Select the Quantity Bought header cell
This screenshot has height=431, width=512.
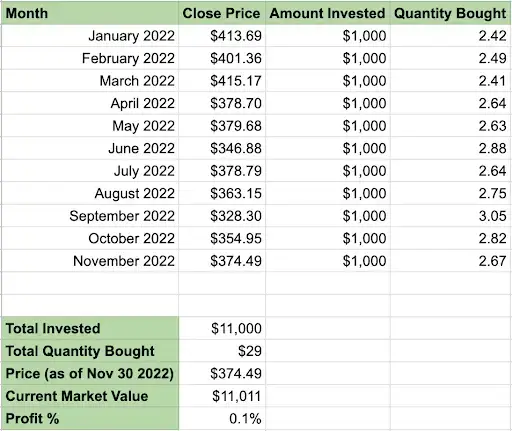[450, 13]
